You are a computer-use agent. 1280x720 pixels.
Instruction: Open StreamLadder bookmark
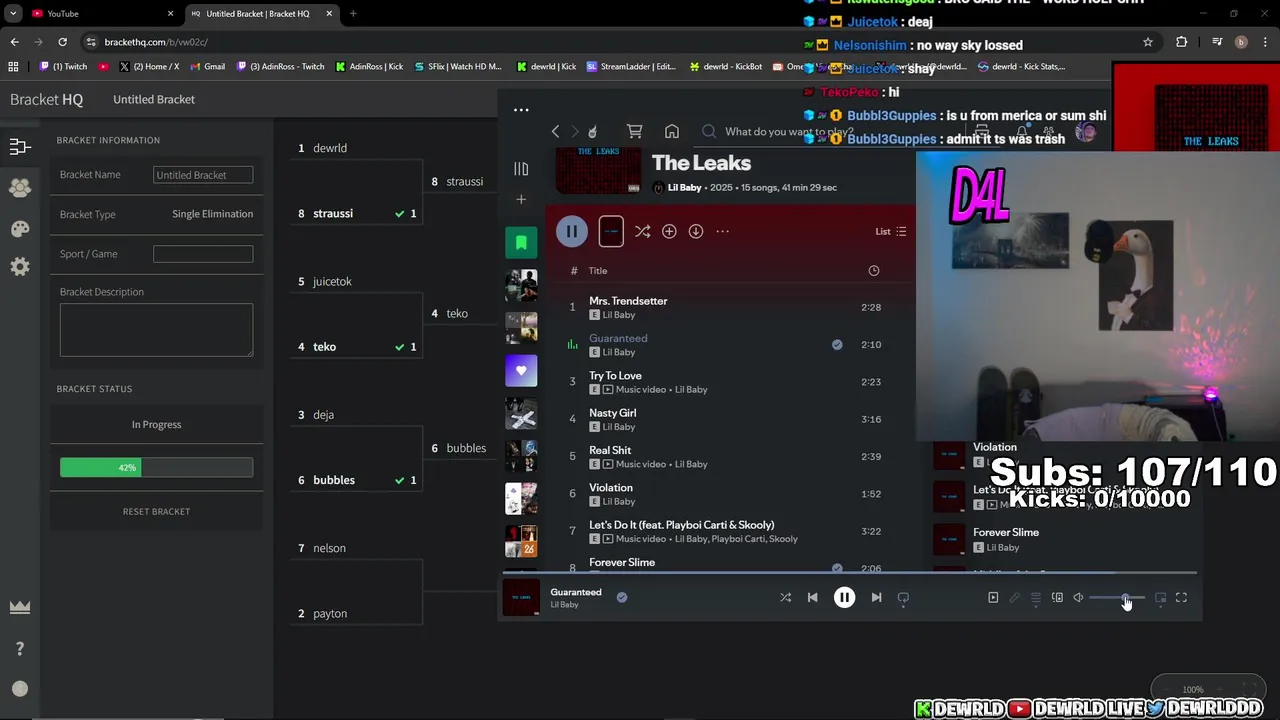[632, 66]
